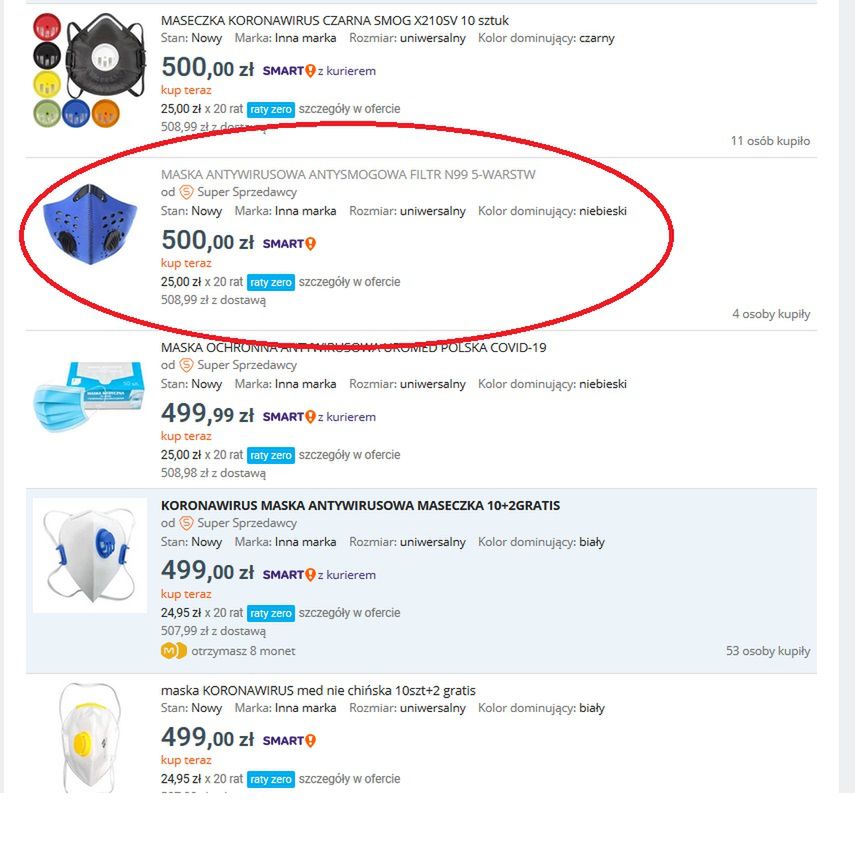Open maska KORONAWIRUS med nie chińska listing
The image size is (856, 846).
click(318, 690)
